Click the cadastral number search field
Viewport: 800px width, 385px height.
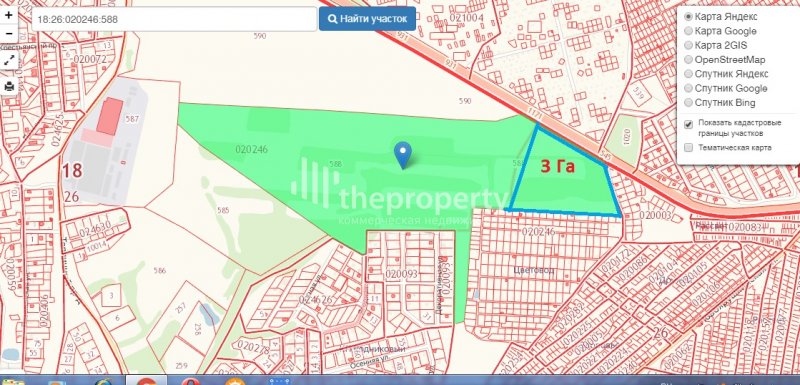[x=174, y=19]
